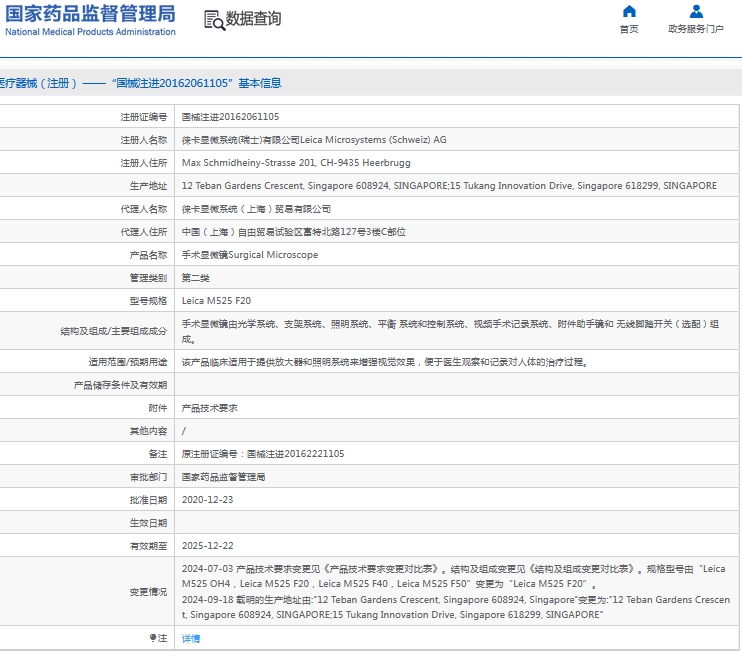Click the agent address with 富特北路127号
The image size is (742, 658).
293,232
